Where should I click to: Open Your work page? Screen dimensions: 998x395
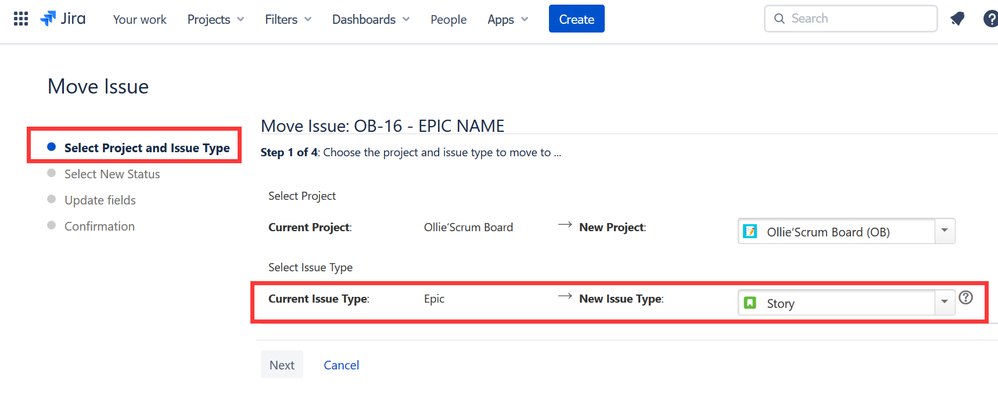point(139,20)
